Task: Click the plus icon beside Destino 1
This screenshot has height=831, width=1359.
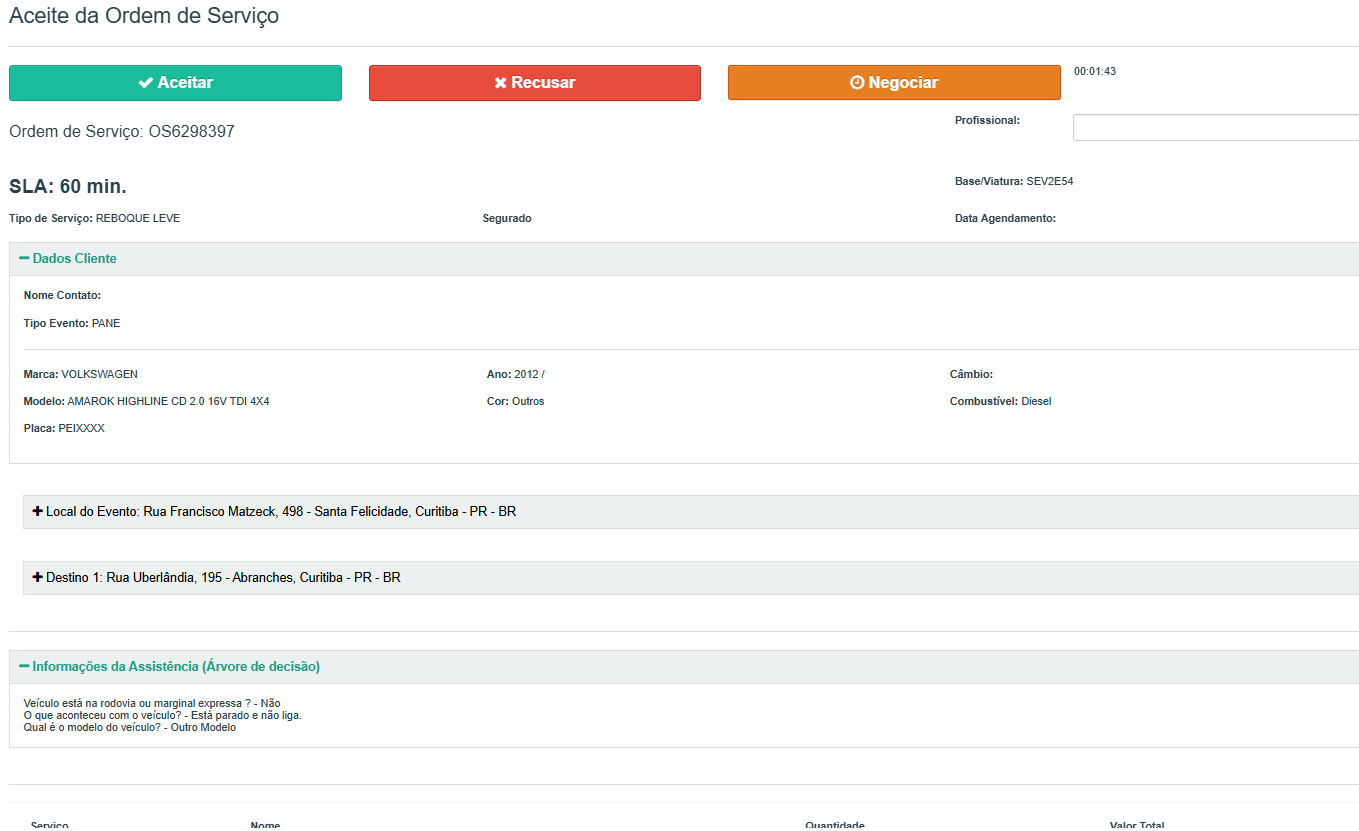Action: (x=38, y=577)
